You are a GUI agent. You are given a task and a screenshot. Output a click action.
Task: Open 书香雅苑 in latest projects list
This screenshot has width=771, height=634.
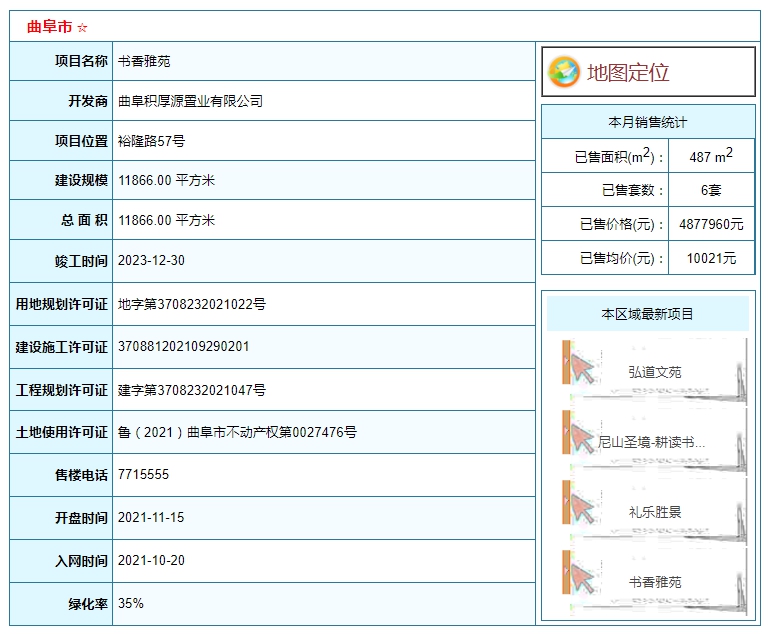click(x=654, y=582)
